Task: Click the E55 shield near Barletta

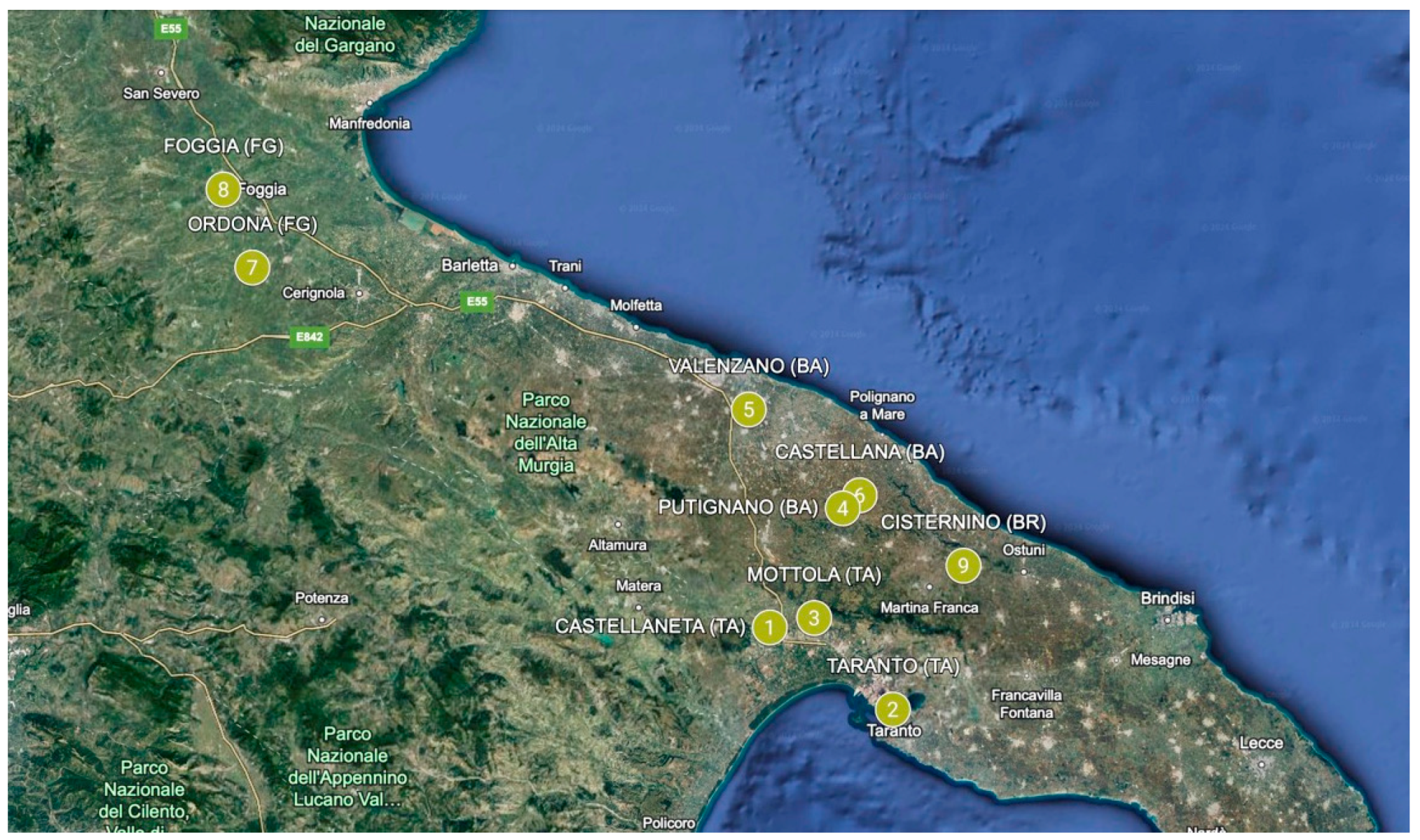Action: (476, 301)
